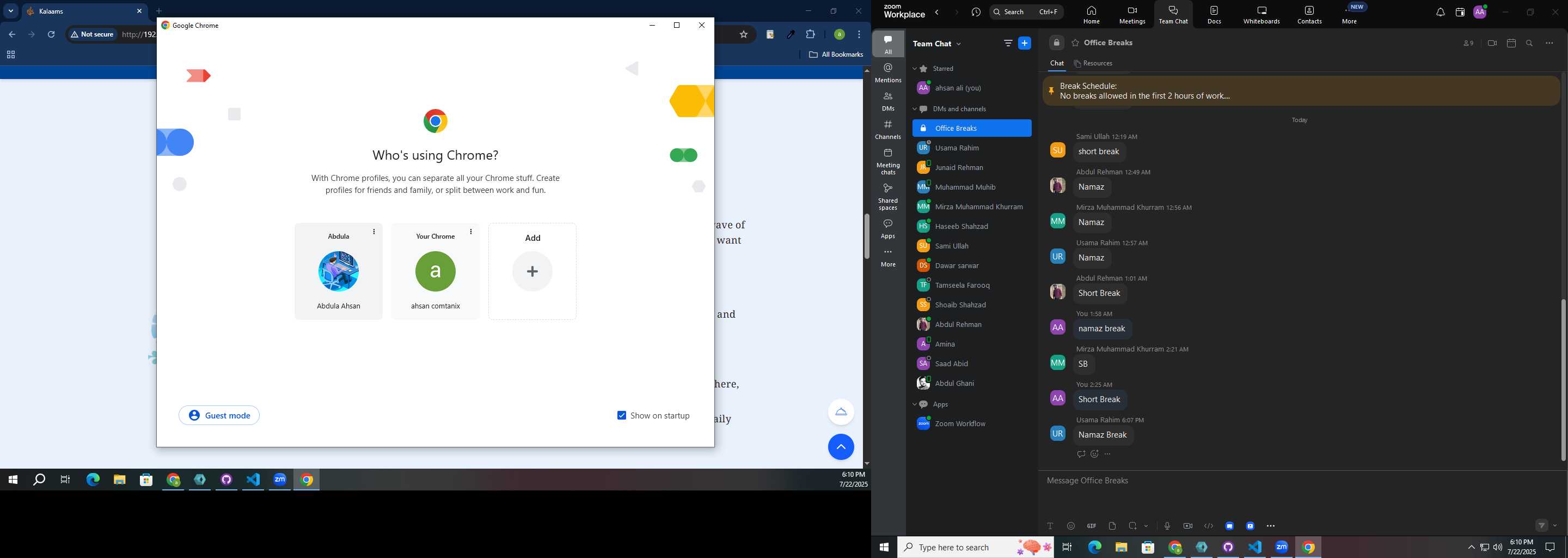Add a new Chrome profile
1568x558 pixels.
tap(532, 271)
